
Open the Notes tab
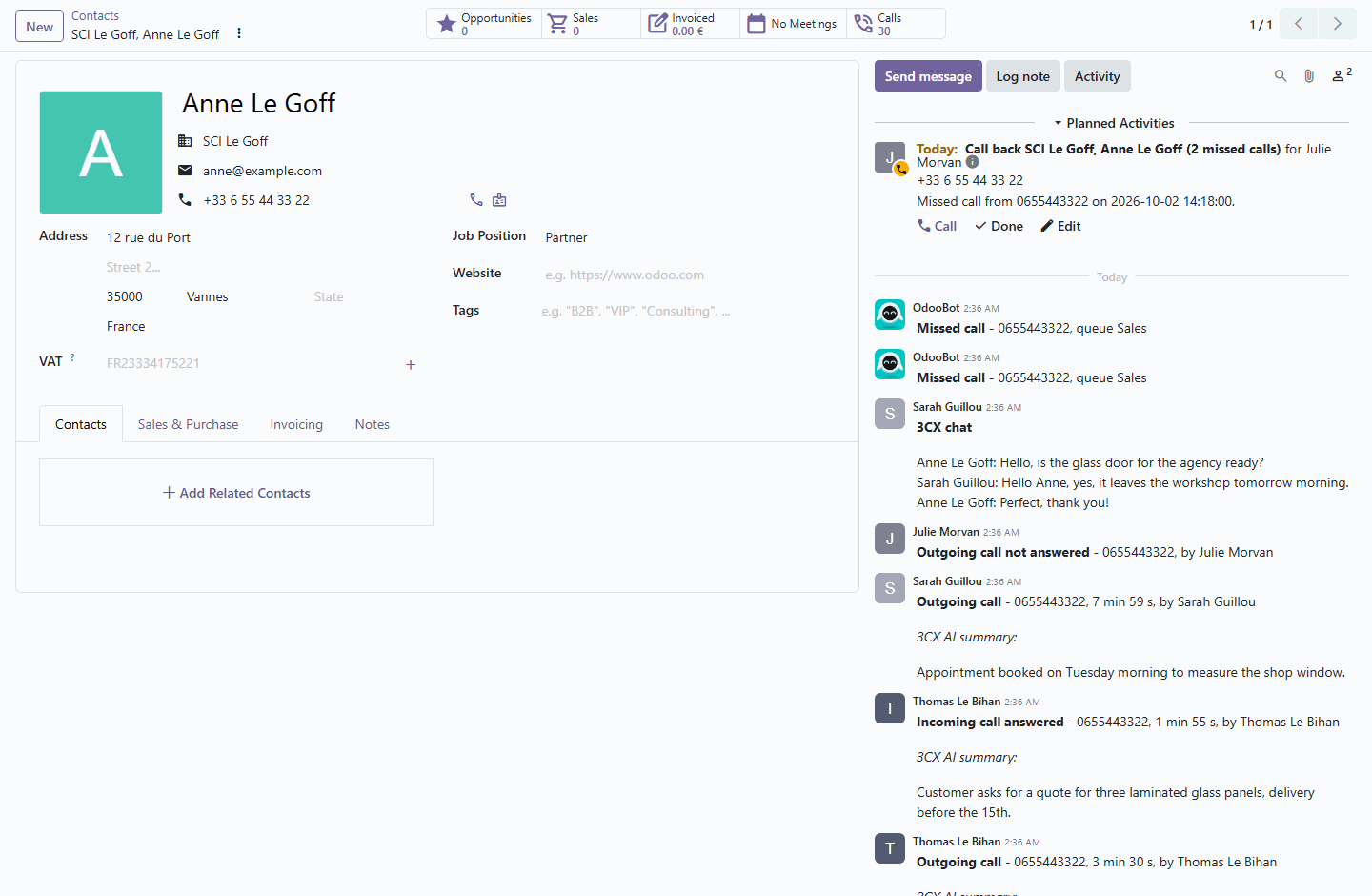(x=373, y=424)
